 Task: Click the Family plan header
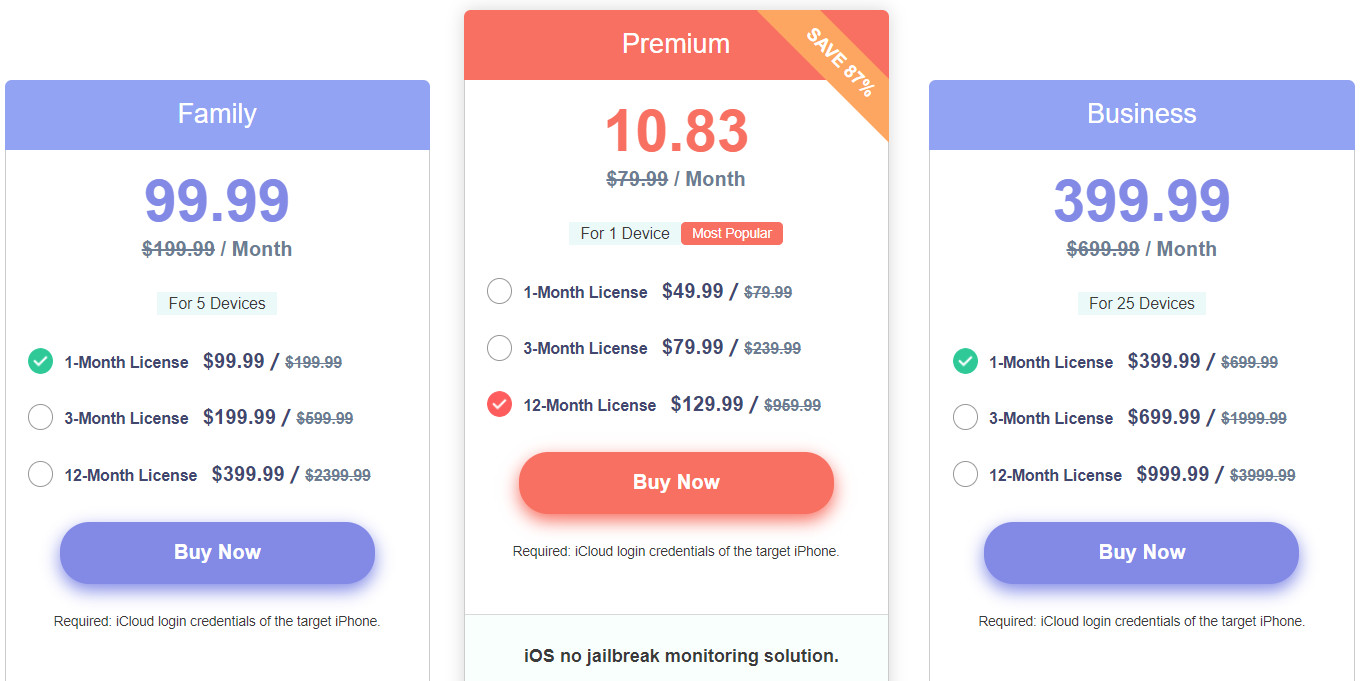216,114
